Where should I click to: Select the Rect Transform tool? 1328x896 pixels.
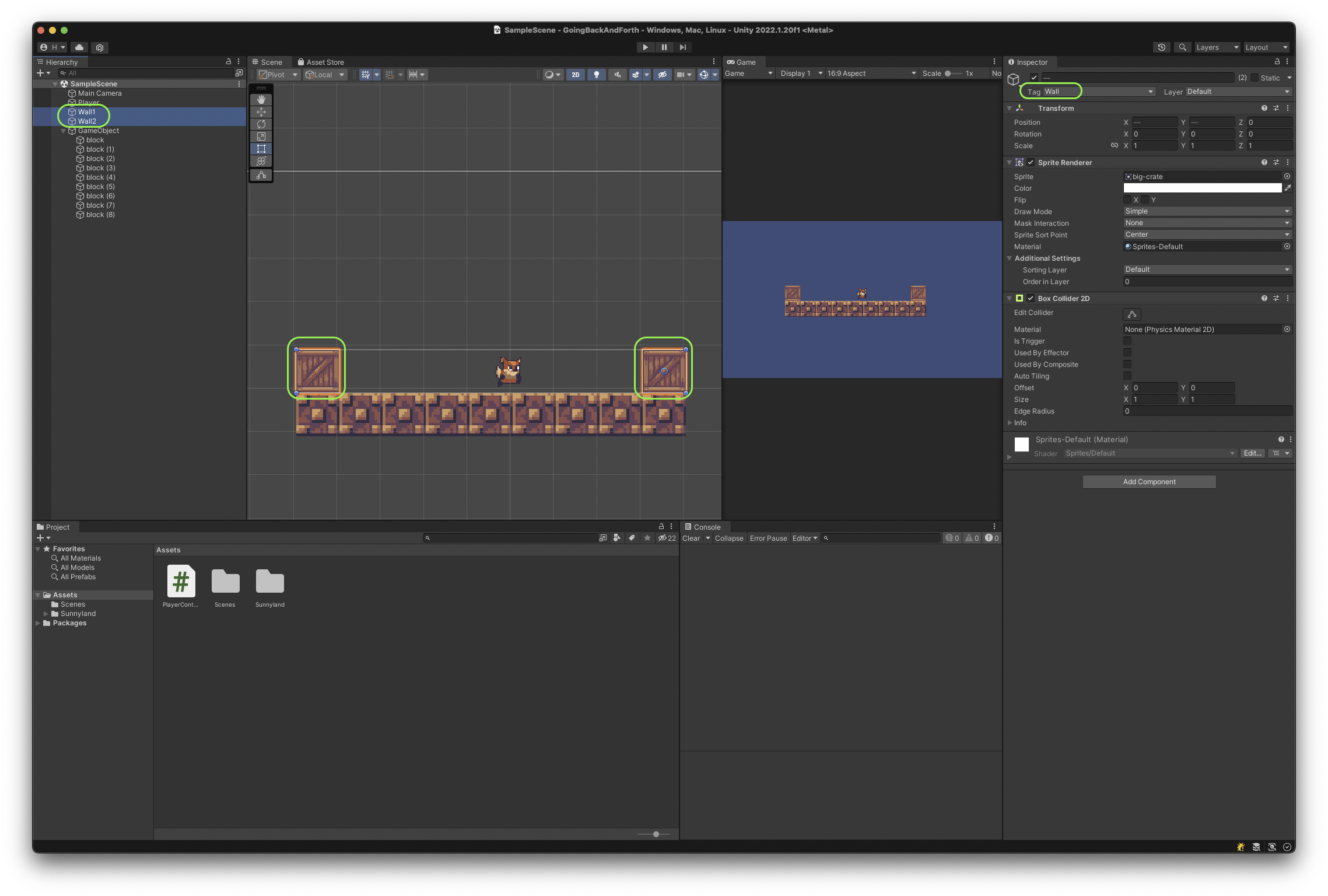pos(261,148)
